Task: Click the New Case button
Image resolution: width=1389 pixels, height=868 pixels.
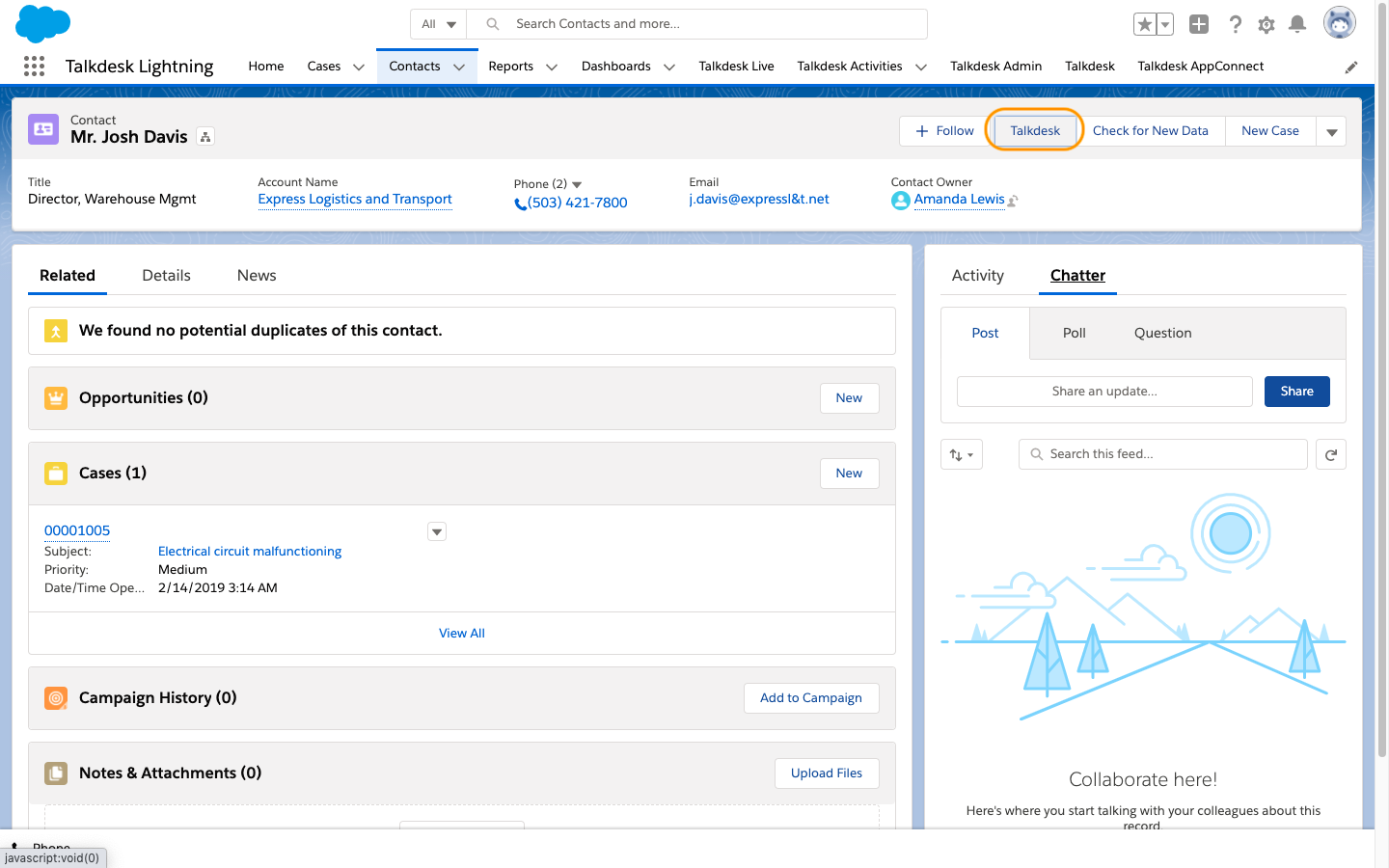Action: (1270, 131)
